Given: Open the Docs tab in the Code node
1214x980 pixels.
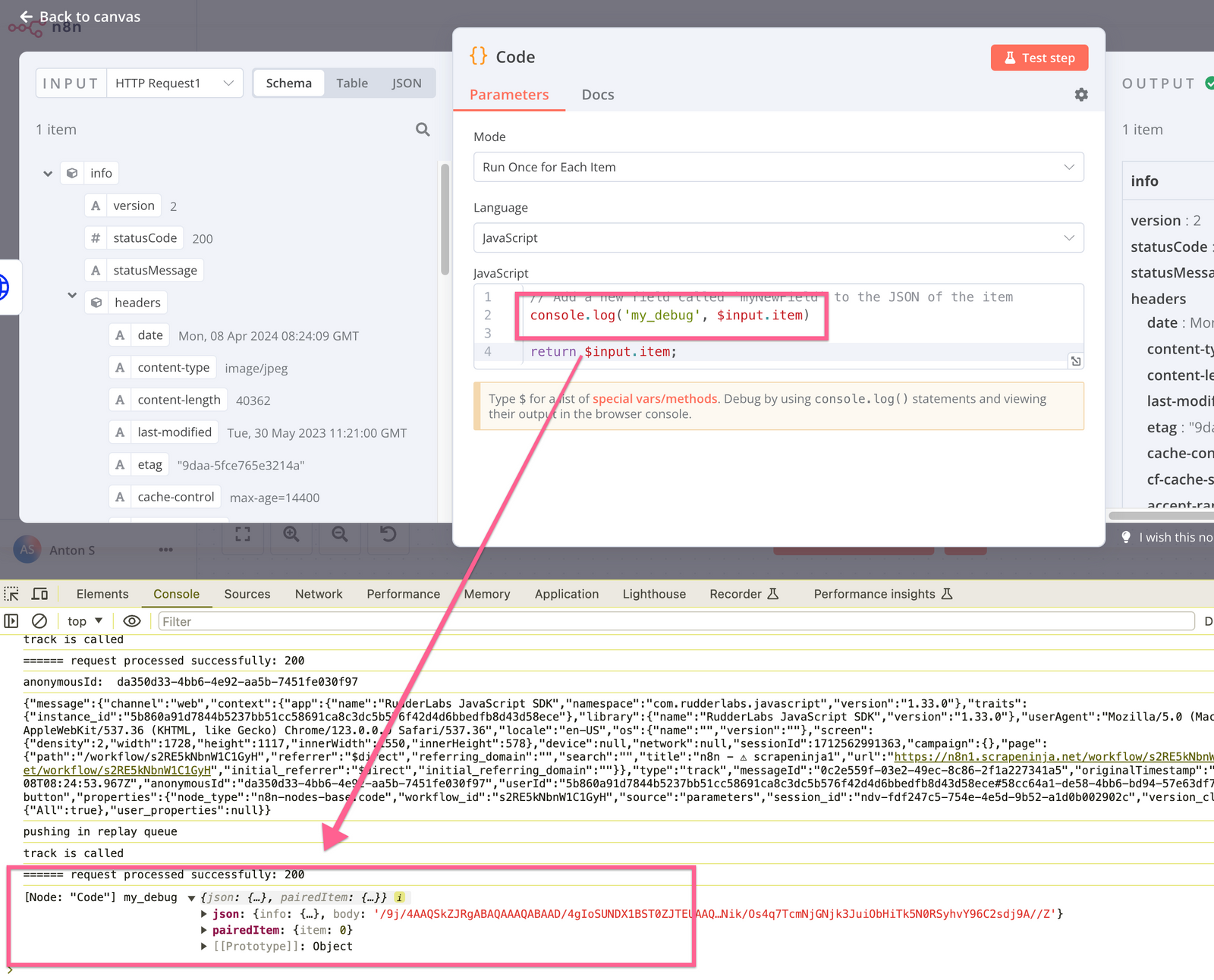Looking at the screenshot, I should click(x=597, y=94).
